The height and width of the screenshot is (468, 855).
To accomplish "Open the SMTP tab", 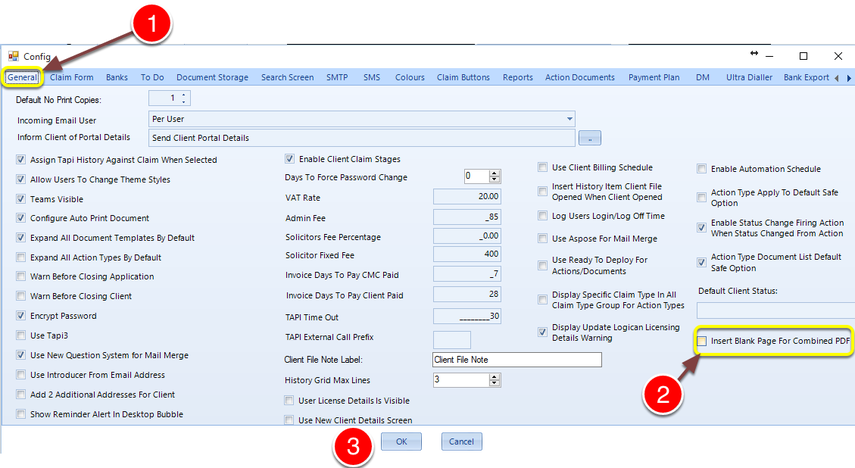I will 337,77.
